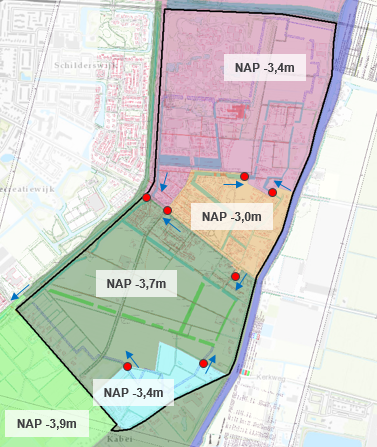The image size is (377, 447).
Task: Click the NAP -3,9m label
Action: pyautogui.click(x=47, y=424)
